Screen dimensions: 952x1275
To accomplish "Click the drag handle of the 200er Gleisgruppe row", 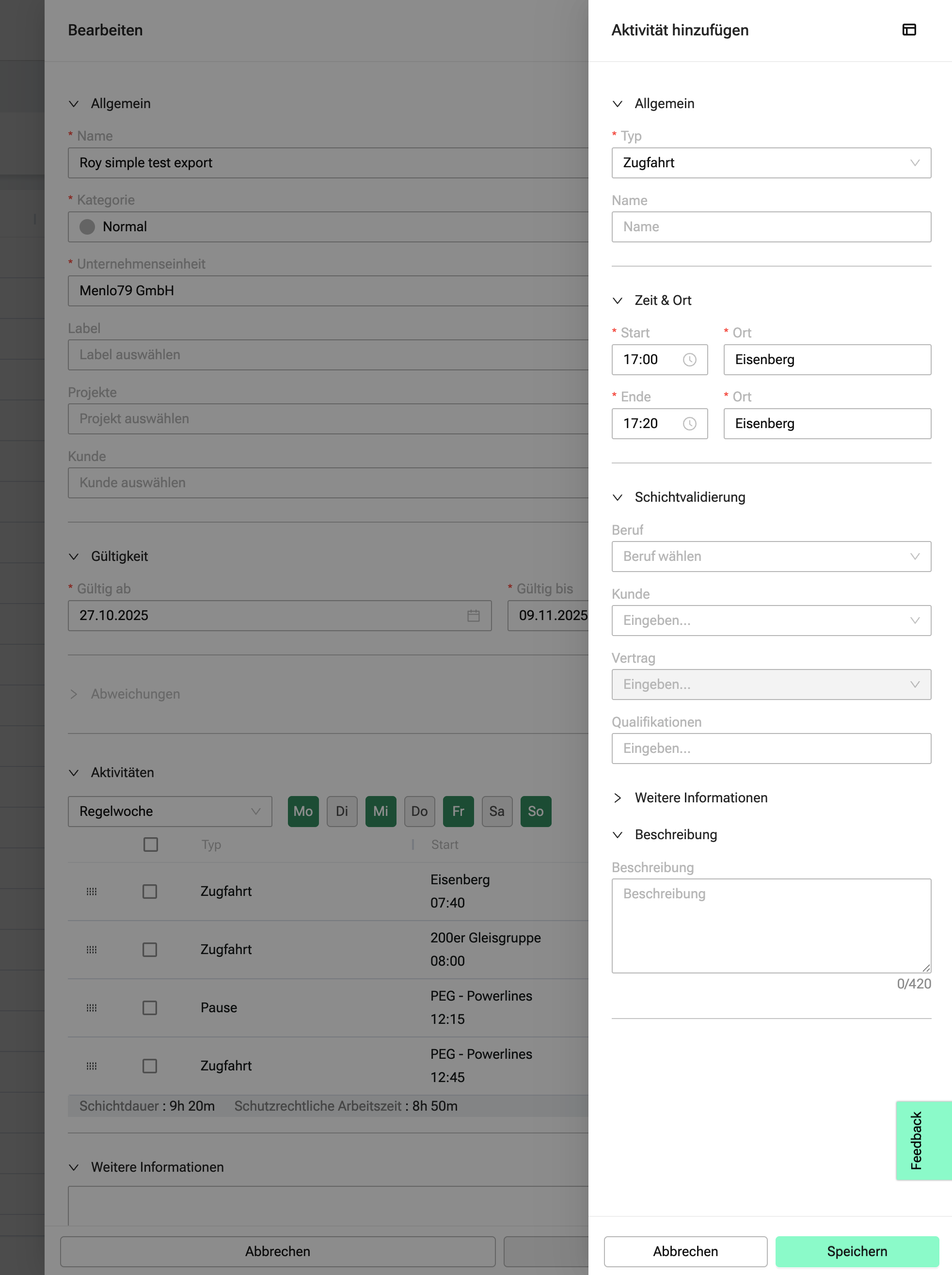I will click(92, 949).
